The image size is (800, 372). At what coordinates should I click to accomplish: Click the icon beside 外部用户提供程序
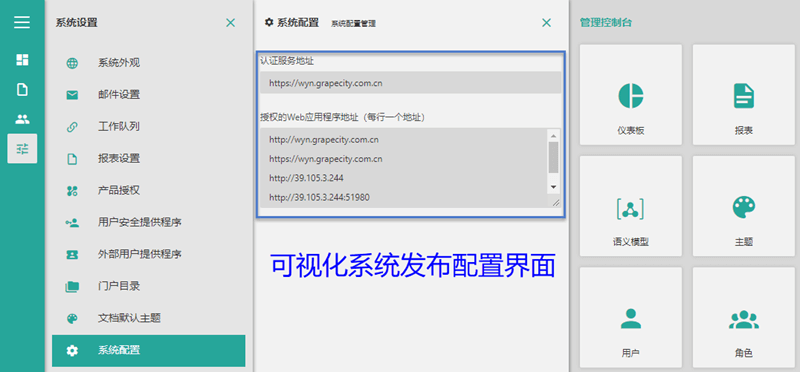(x=72, y=255)
